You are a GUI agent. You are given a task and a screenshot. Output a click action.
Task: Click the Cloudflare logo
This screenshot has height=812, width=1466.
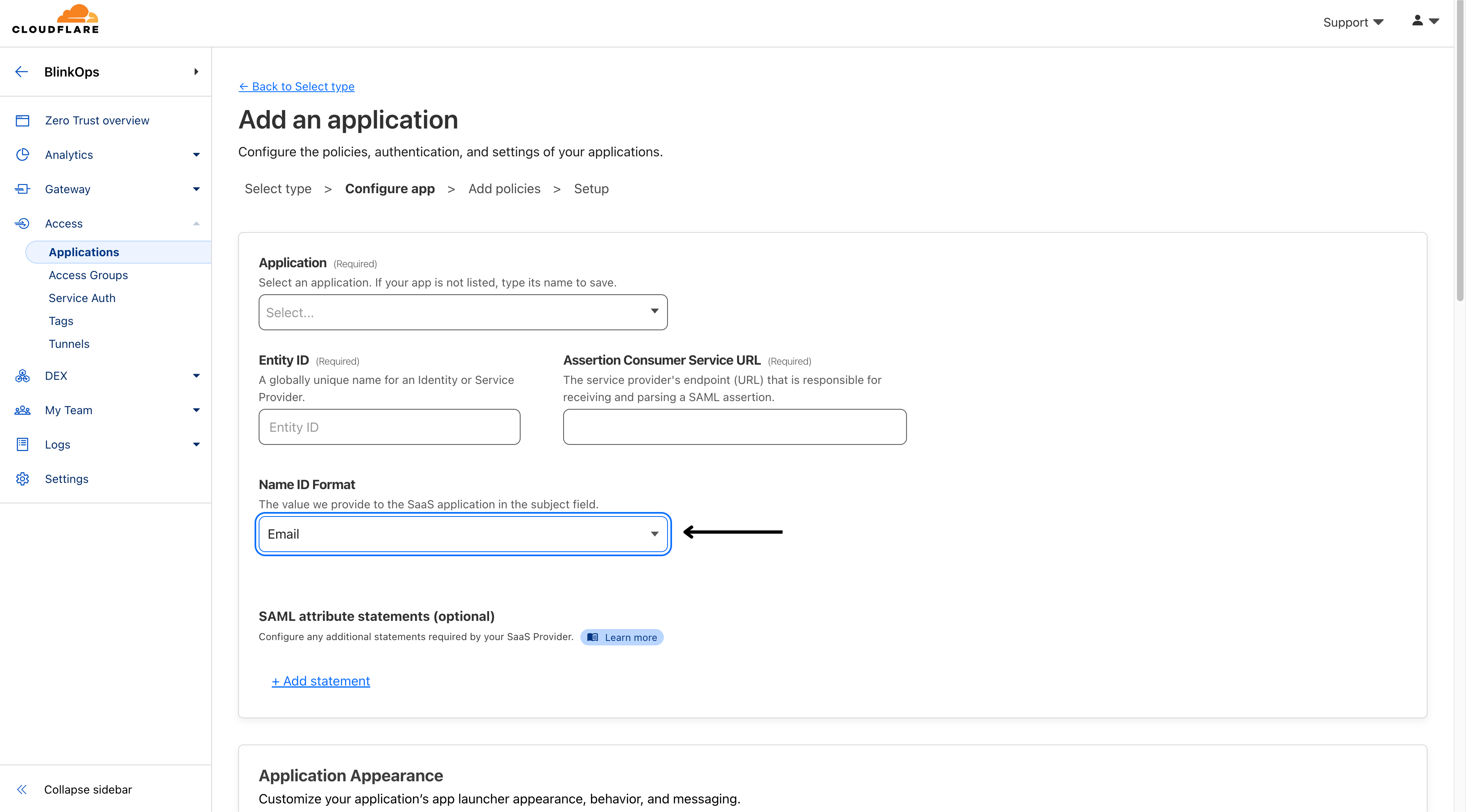click(55, 19)
